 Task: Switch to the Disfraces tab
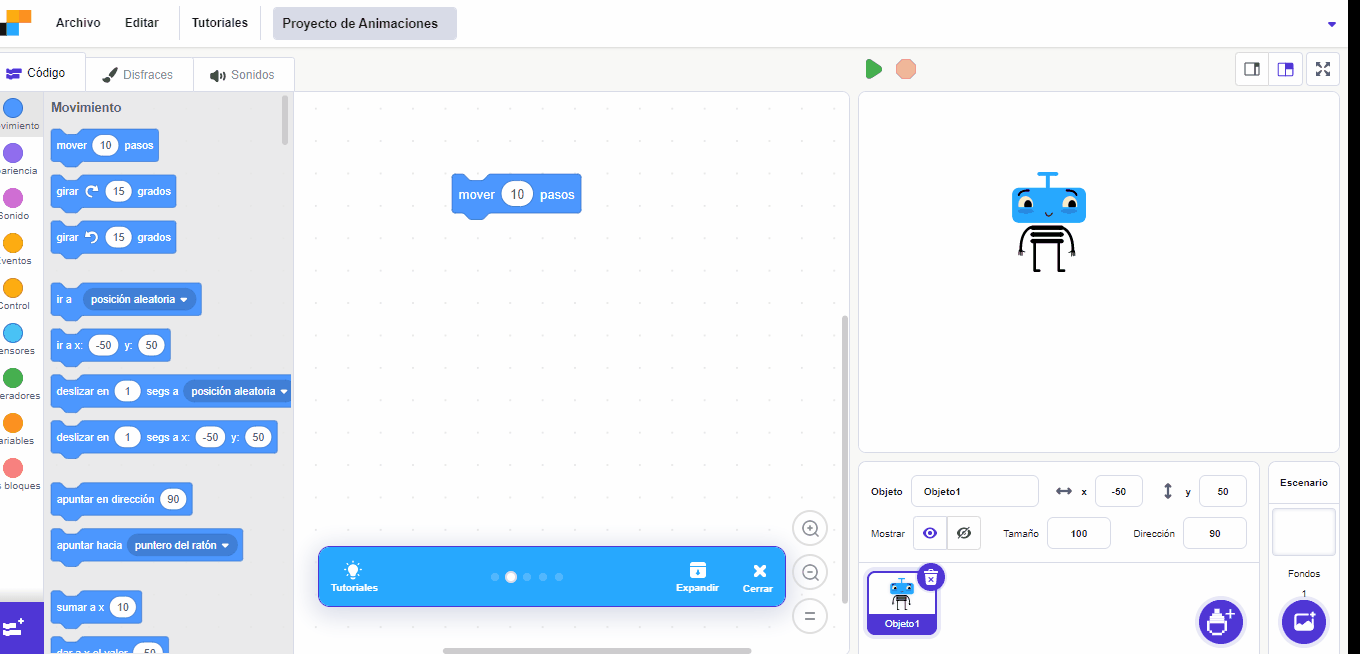(138, 75)
